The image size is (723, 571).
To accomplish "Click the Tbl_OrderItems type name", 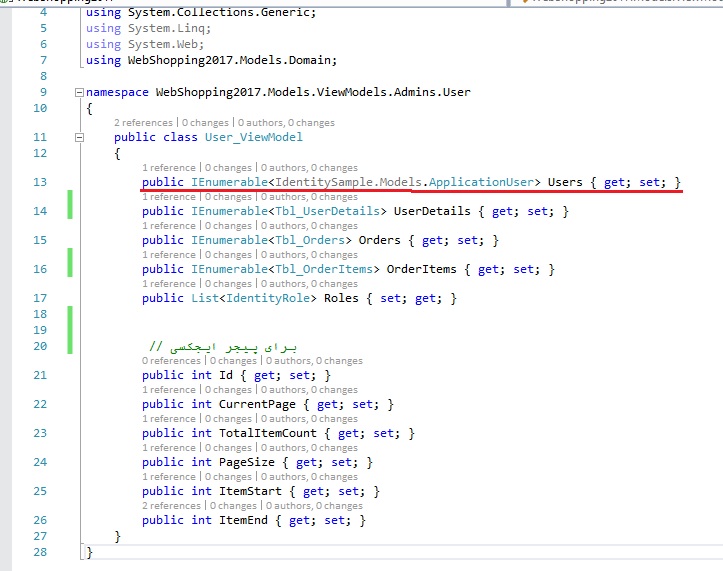I will [x=324, y=269].
